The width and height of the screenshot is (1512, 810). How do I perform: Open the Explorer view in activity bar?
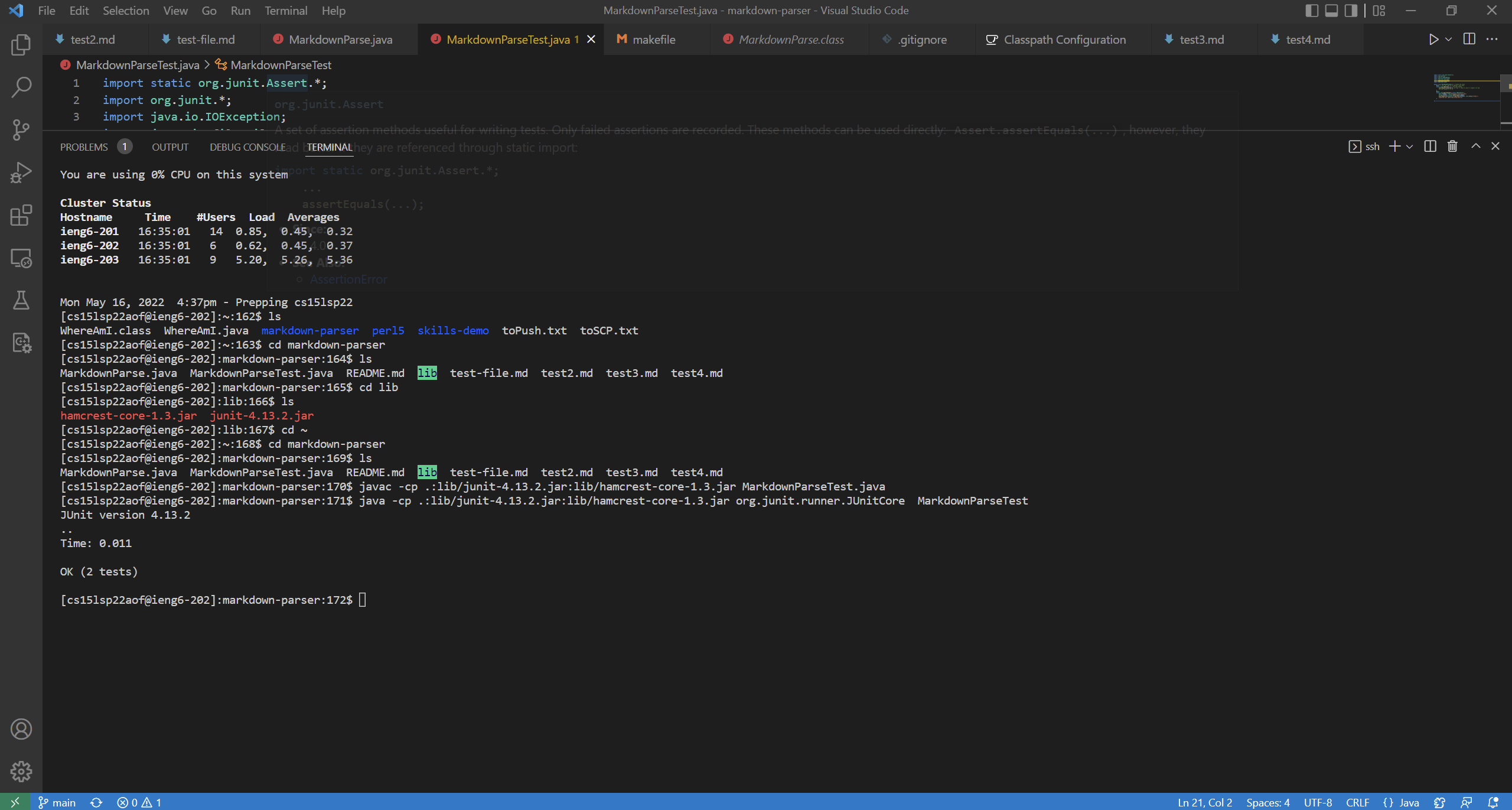coord(21,45)
